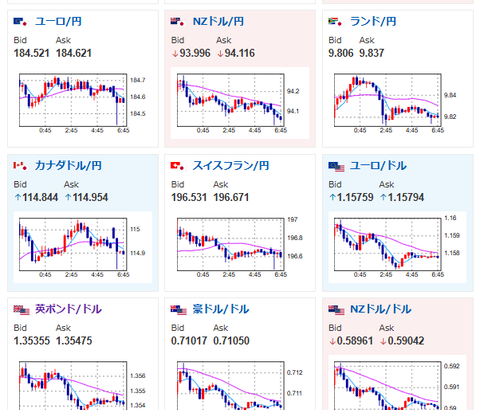Screen dimensions: 480x410
Task: View the スイスフラン/円 candlestick chart thumbnail
Action: click(230, 247)
